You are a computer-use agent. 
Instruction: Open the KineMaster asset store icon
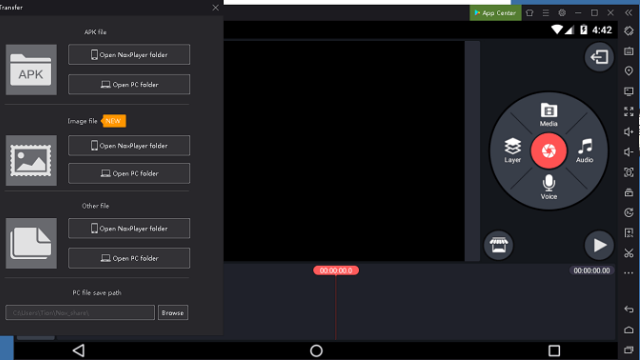point(498,245)
